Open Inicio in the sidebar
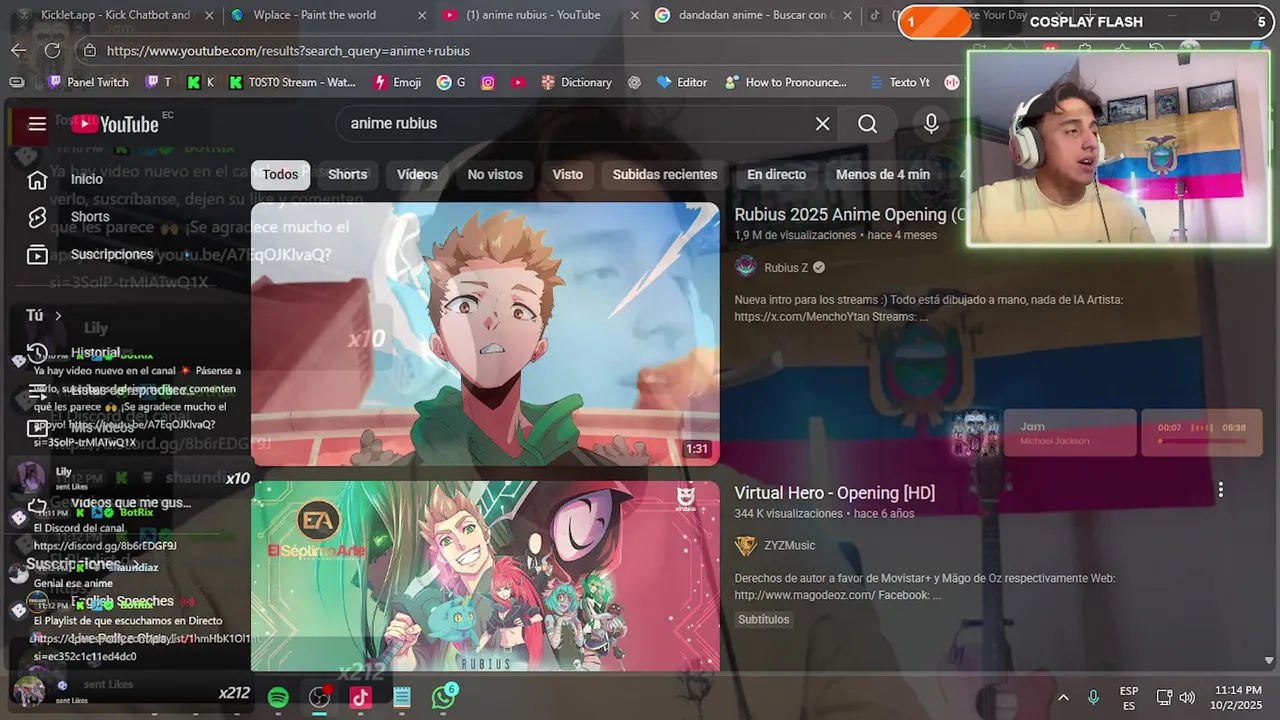The height and width of the screenshot is (720, 1280). click(87, 179)
